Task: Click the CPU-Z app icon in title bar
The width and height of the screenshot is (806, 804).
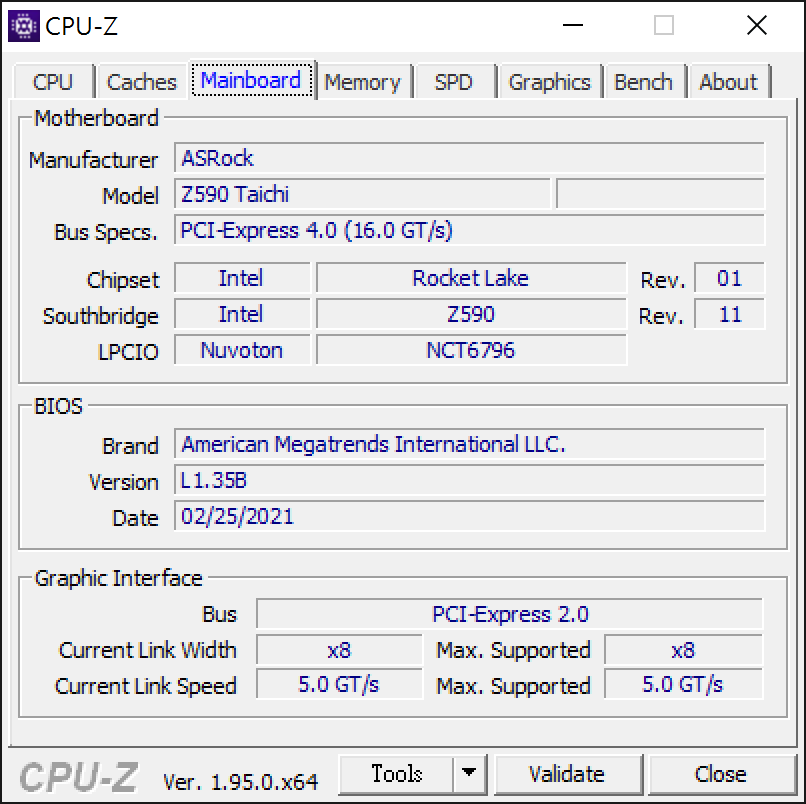Action: coord(24,25)
